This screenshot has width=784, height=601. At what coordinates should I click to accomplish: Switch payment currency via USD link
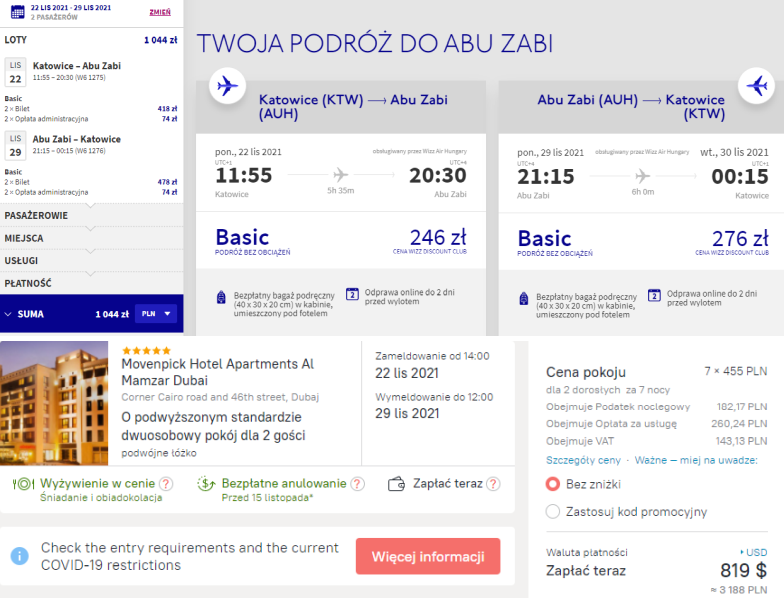pyautogui.click(x=754, y=552)
